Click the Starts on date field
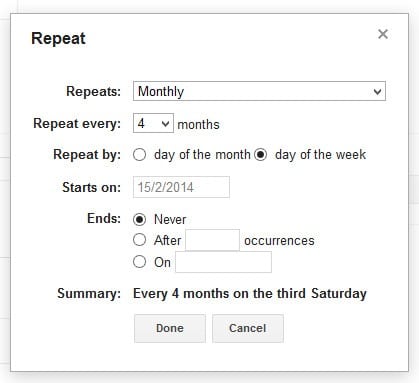The width and height of the screenshot is (419, 383). [181, 187]
